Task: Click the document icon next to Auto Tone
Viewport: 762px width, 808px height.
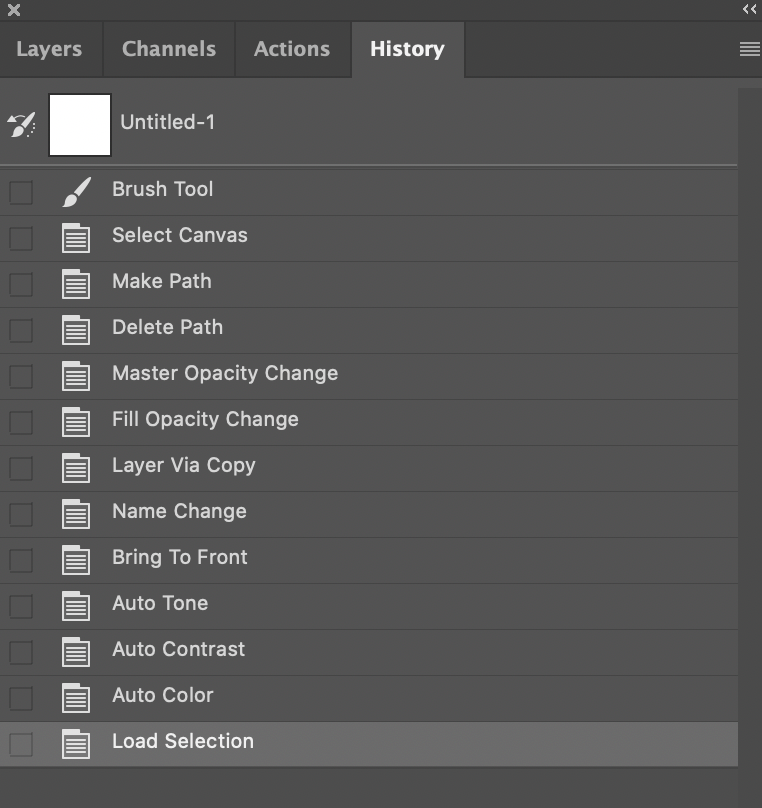Action: [x=76, y=605]
